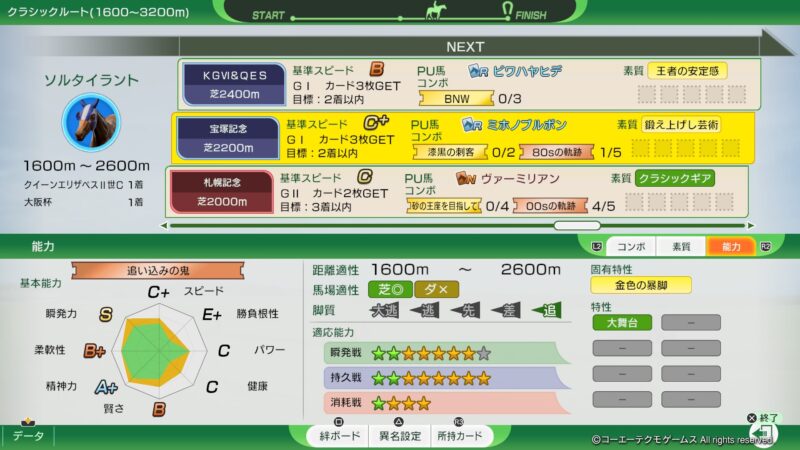Click the 勝負根性 E+ rank icon
The height and width of the screenshot is (450, 800).
click(212, 314)
